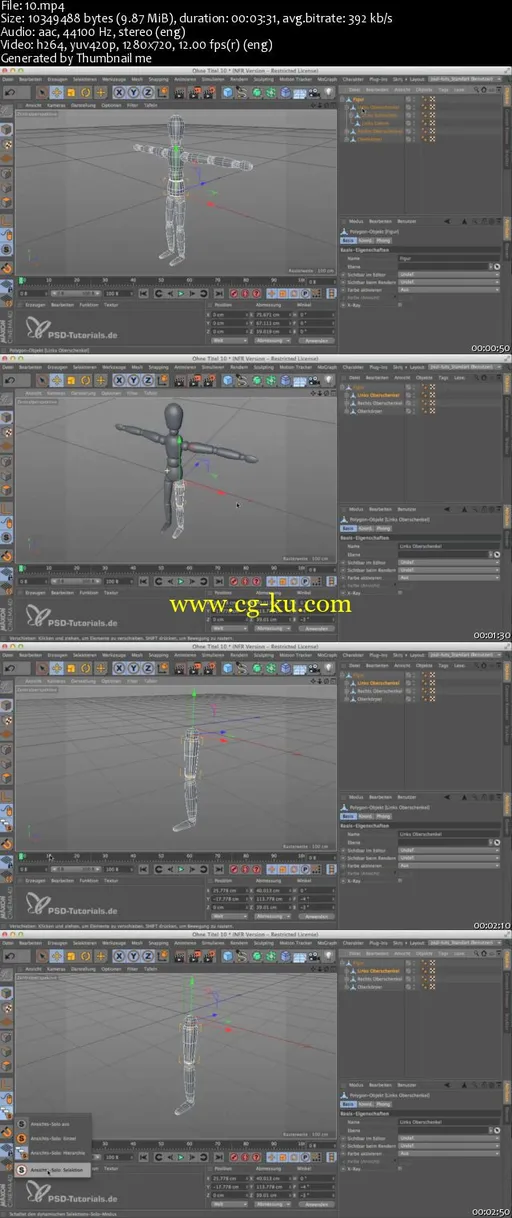
Task: Open the Textur material menu in the 00:02:10 frame
Action: 110,880
